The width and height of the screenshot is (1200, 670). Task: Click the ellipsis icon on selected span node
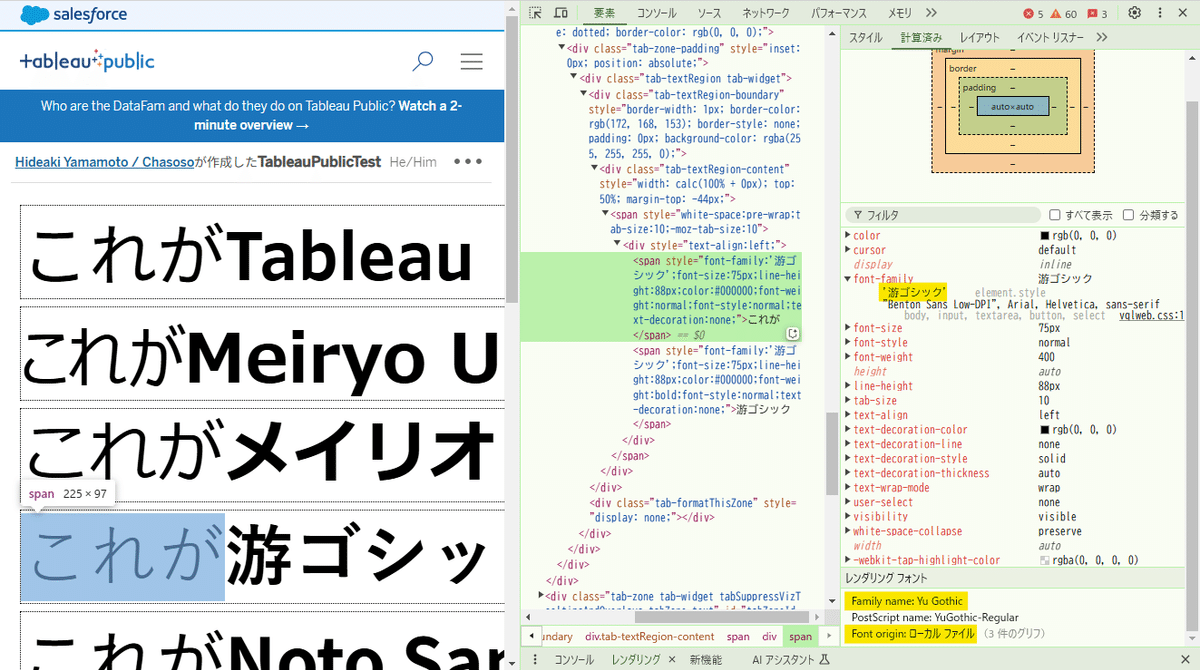coord(792,333)
